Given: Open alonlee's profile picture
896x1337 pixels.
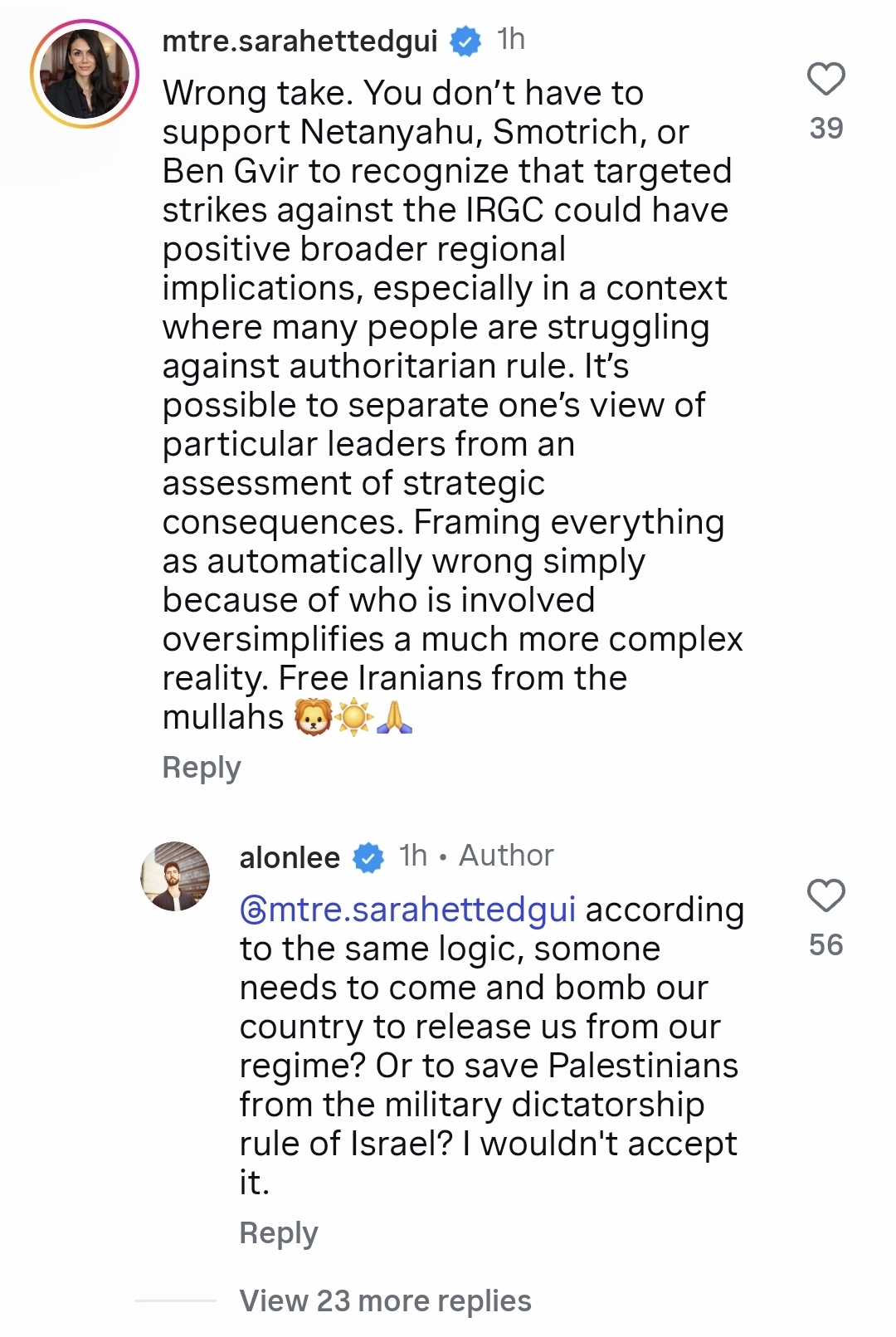Looking at the screenshot, I should (175, 876).
